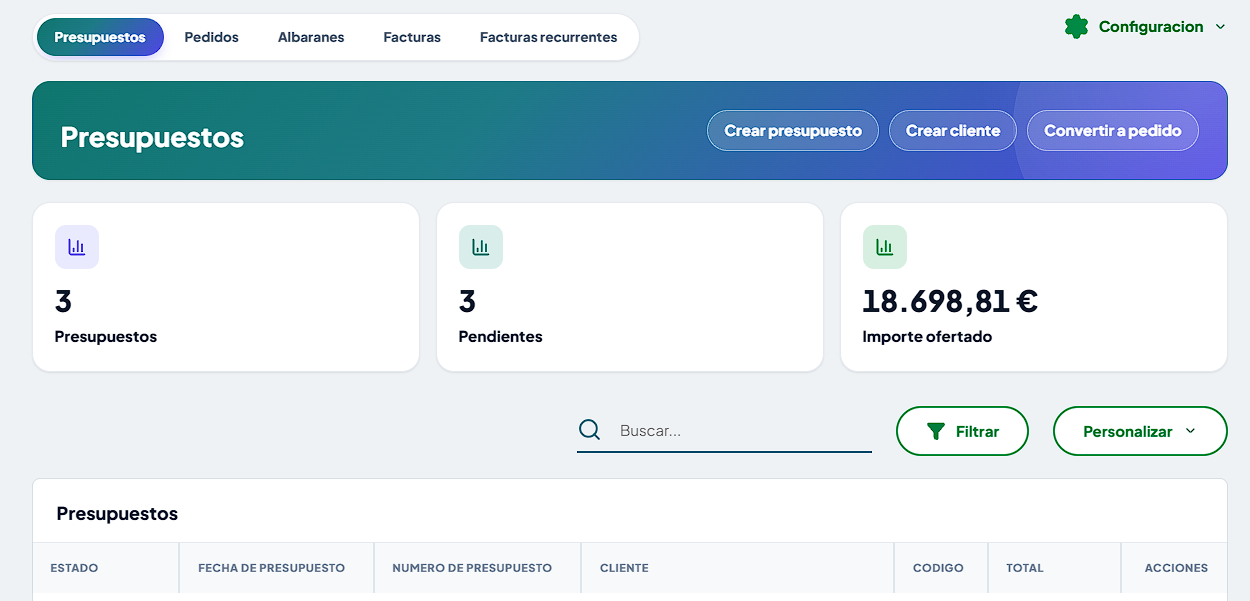Click Crear cliente button
Viewport: 1250px width, 601px height.
953,131
